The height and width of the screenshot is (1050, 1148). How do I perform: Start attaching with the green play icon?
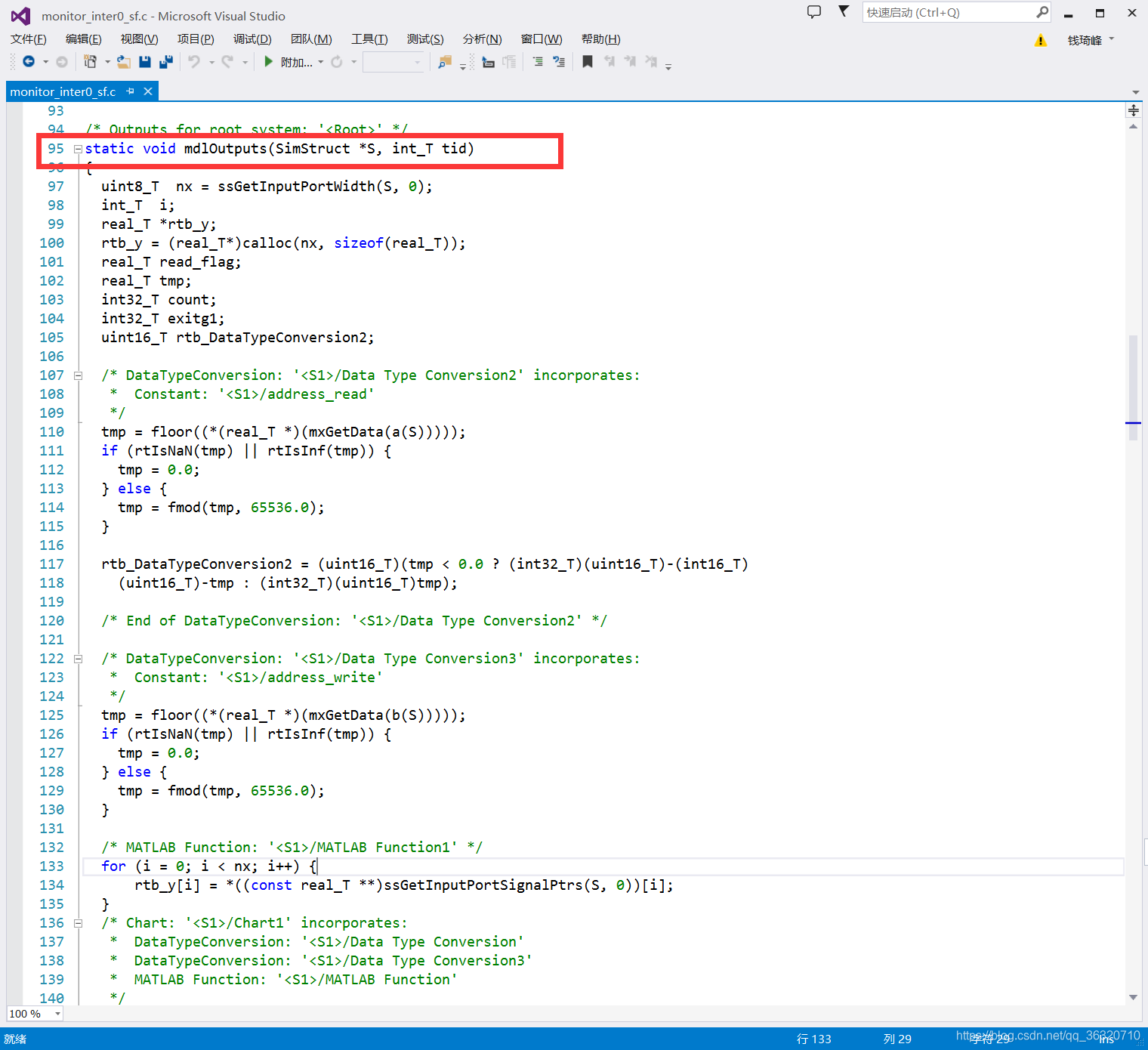(268, 62)
